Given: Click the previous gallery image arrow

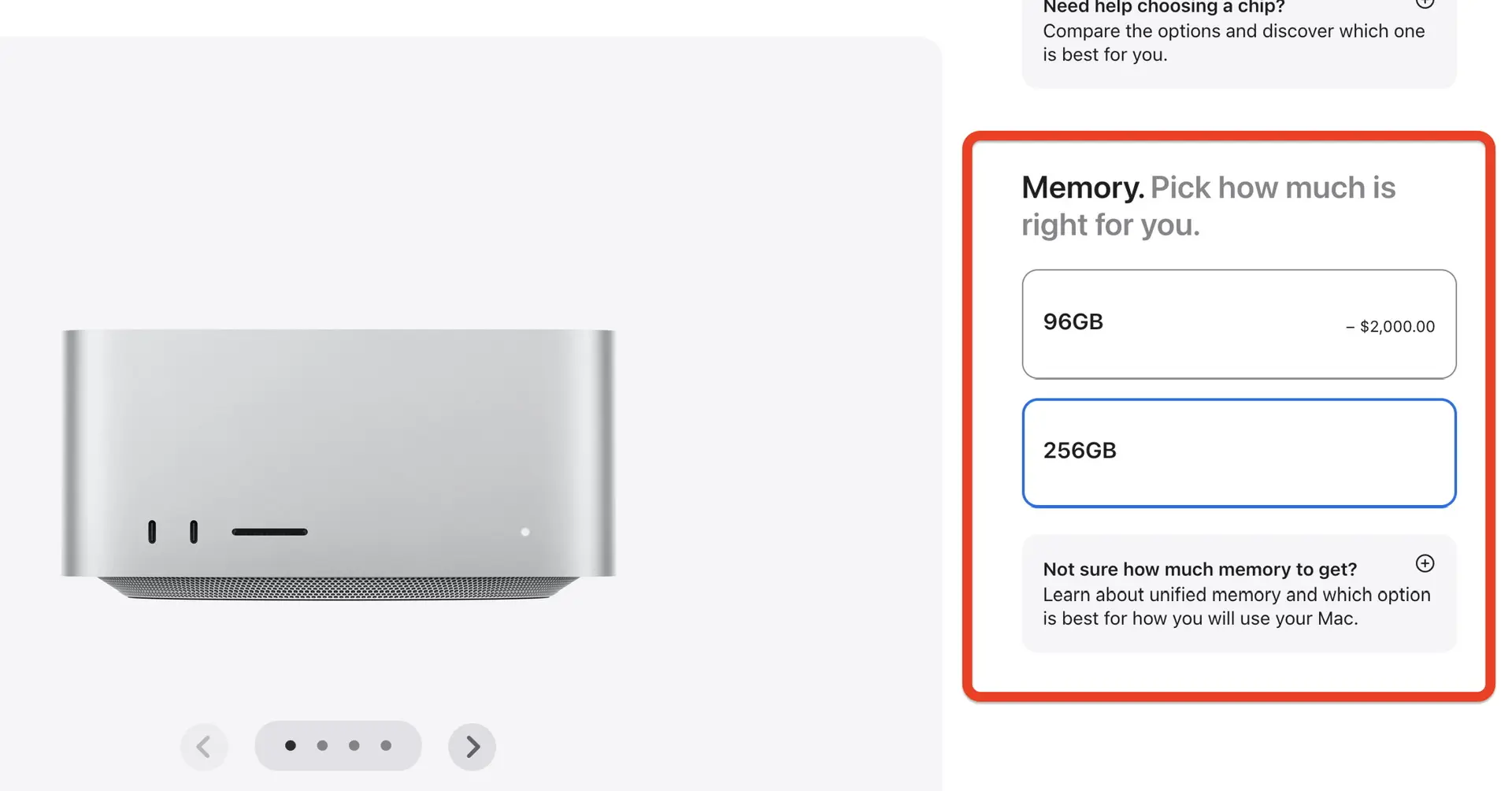Looking at the screenshot, I should pyautogui.click(x=204, y=746).
